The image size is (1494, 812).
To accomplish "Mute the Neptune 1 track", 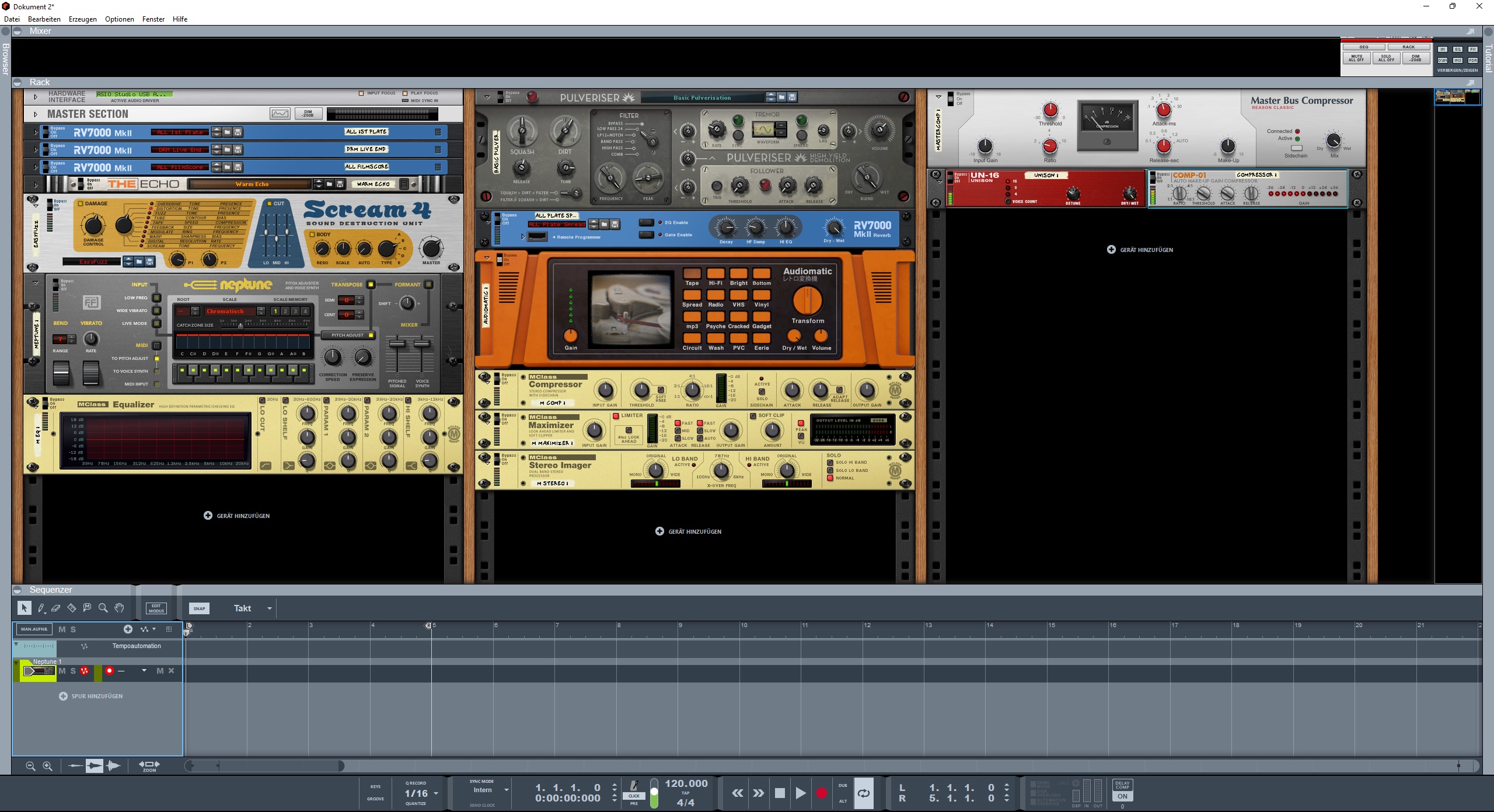I will [x=62, y=671].
